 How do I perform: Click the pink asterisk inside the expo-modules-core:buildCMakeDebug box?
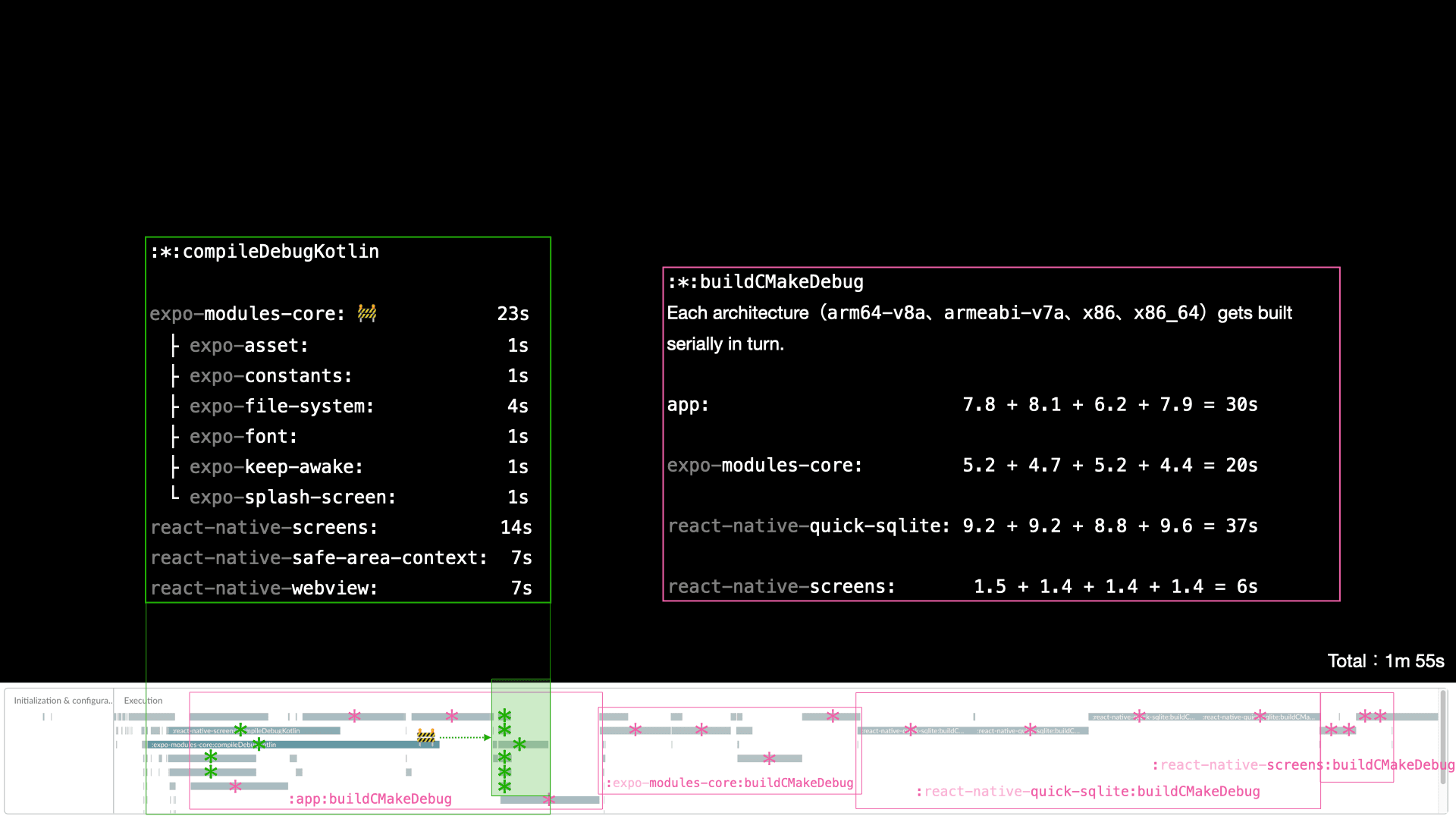635,730
